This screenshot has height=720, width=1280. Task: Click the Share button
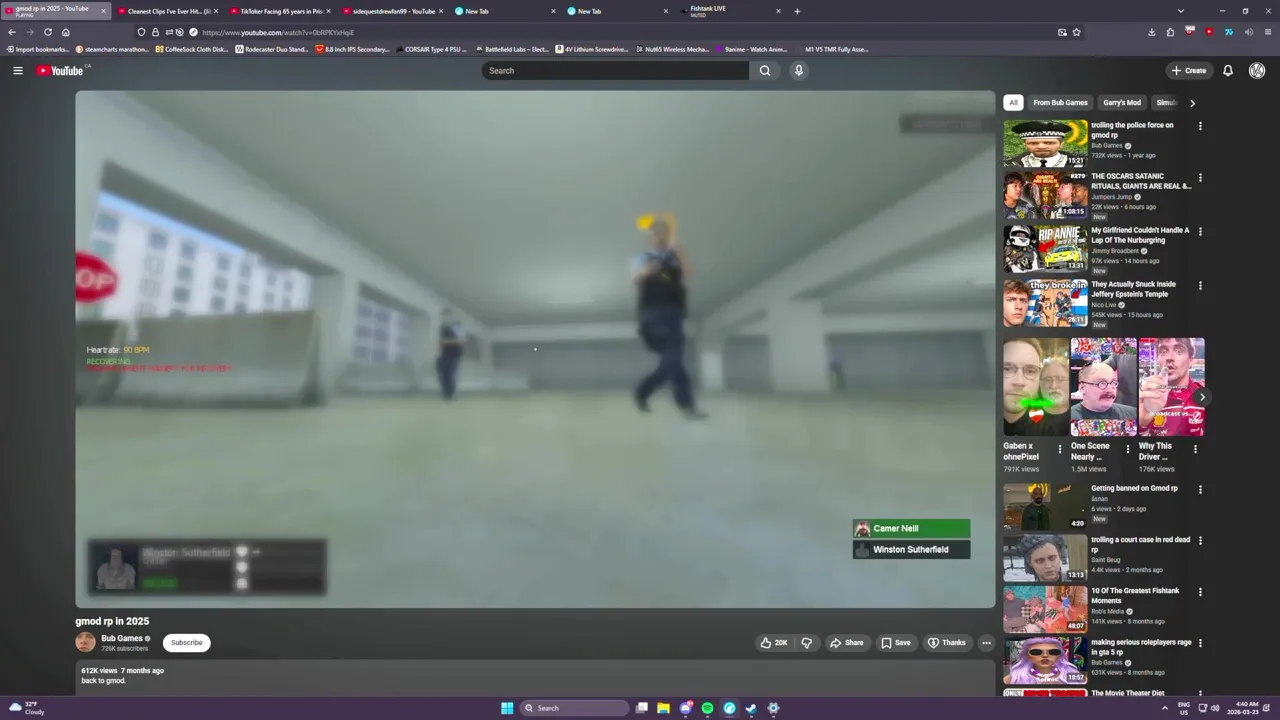coord(846,643)
